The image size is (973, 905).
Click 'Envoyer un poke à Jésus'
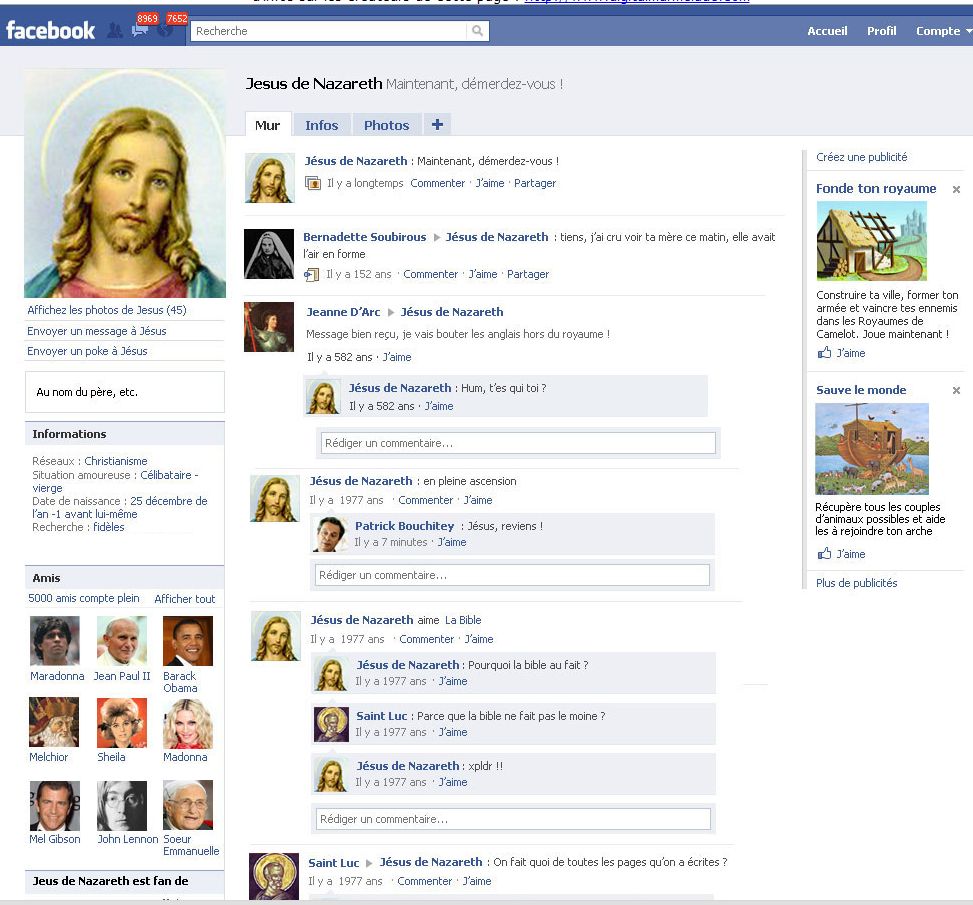point(87,351)
